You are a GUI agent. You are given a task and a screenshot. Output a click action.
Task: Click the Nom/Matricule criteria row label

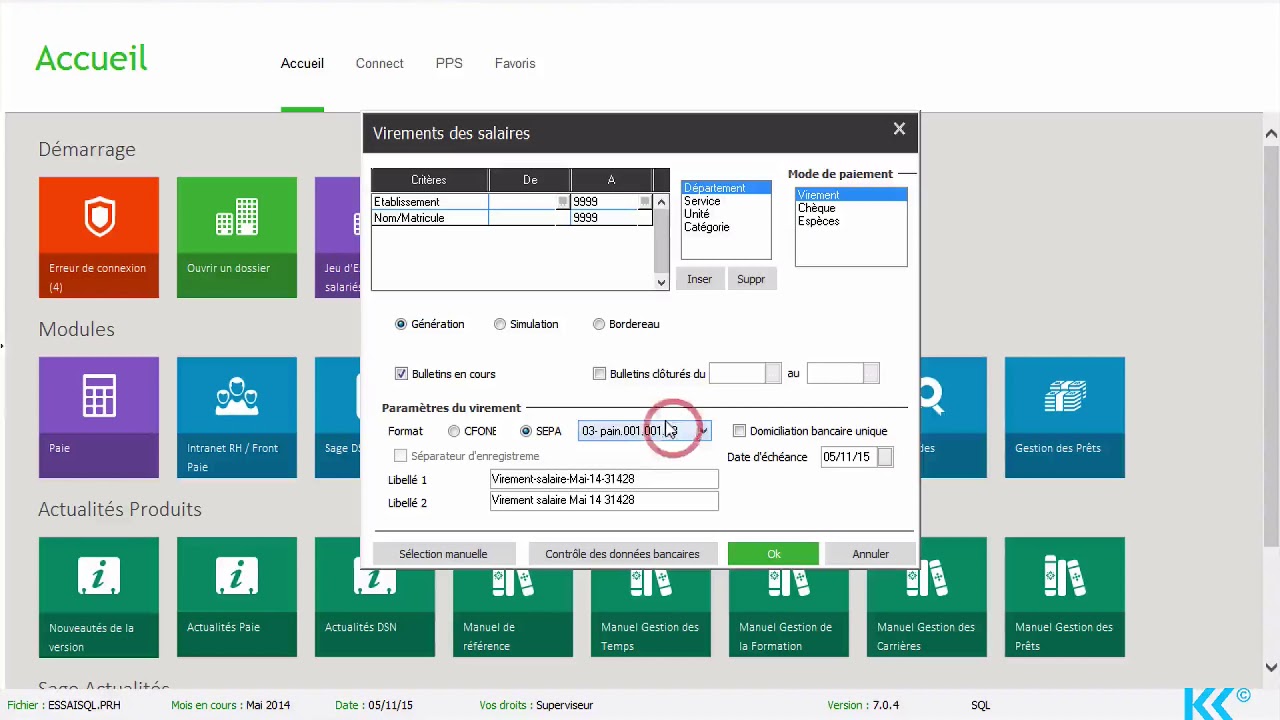click(x=430, y=218)
